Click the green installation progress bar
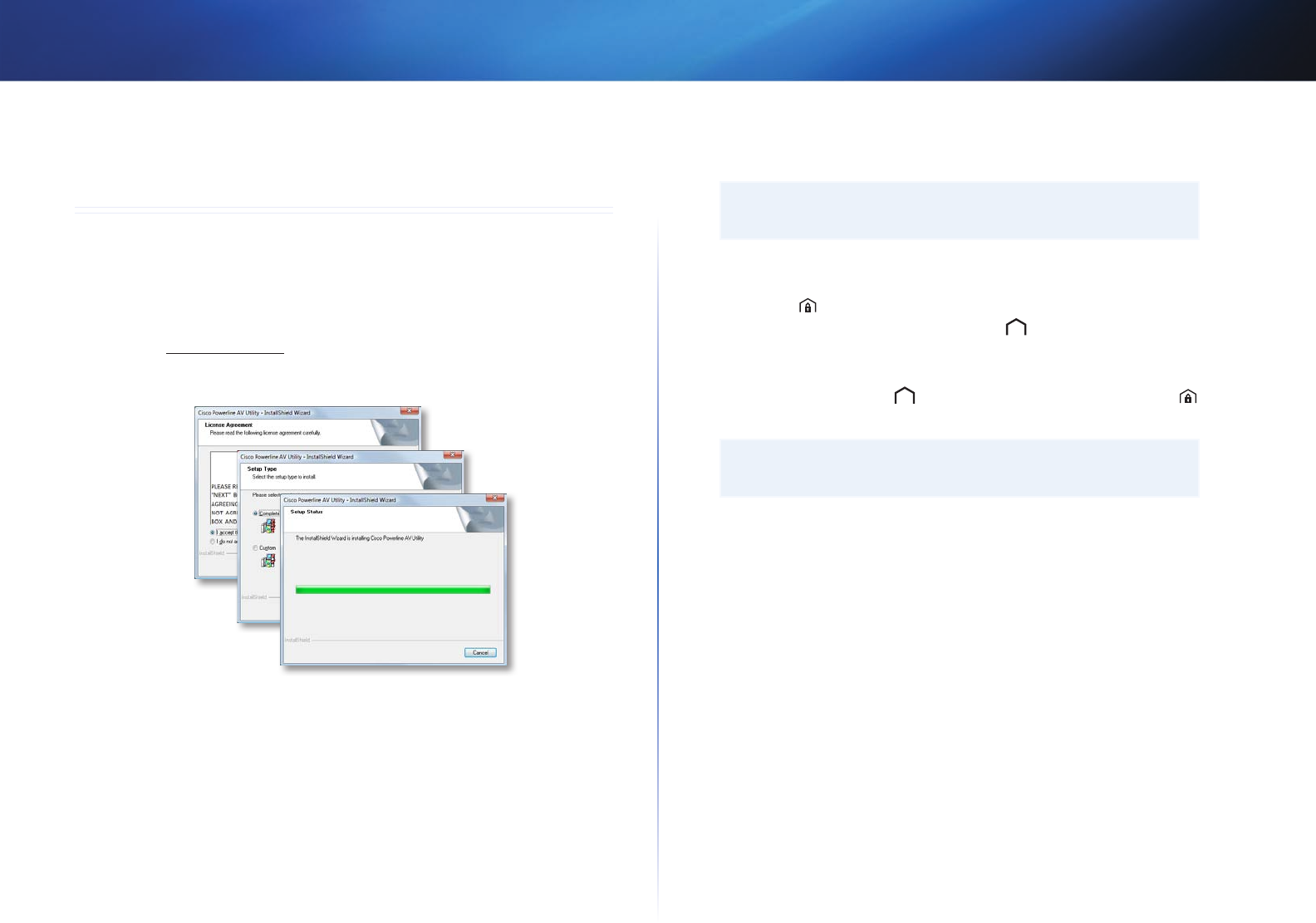This screenshot has width=1316, height=923. [x=393, y=590]
